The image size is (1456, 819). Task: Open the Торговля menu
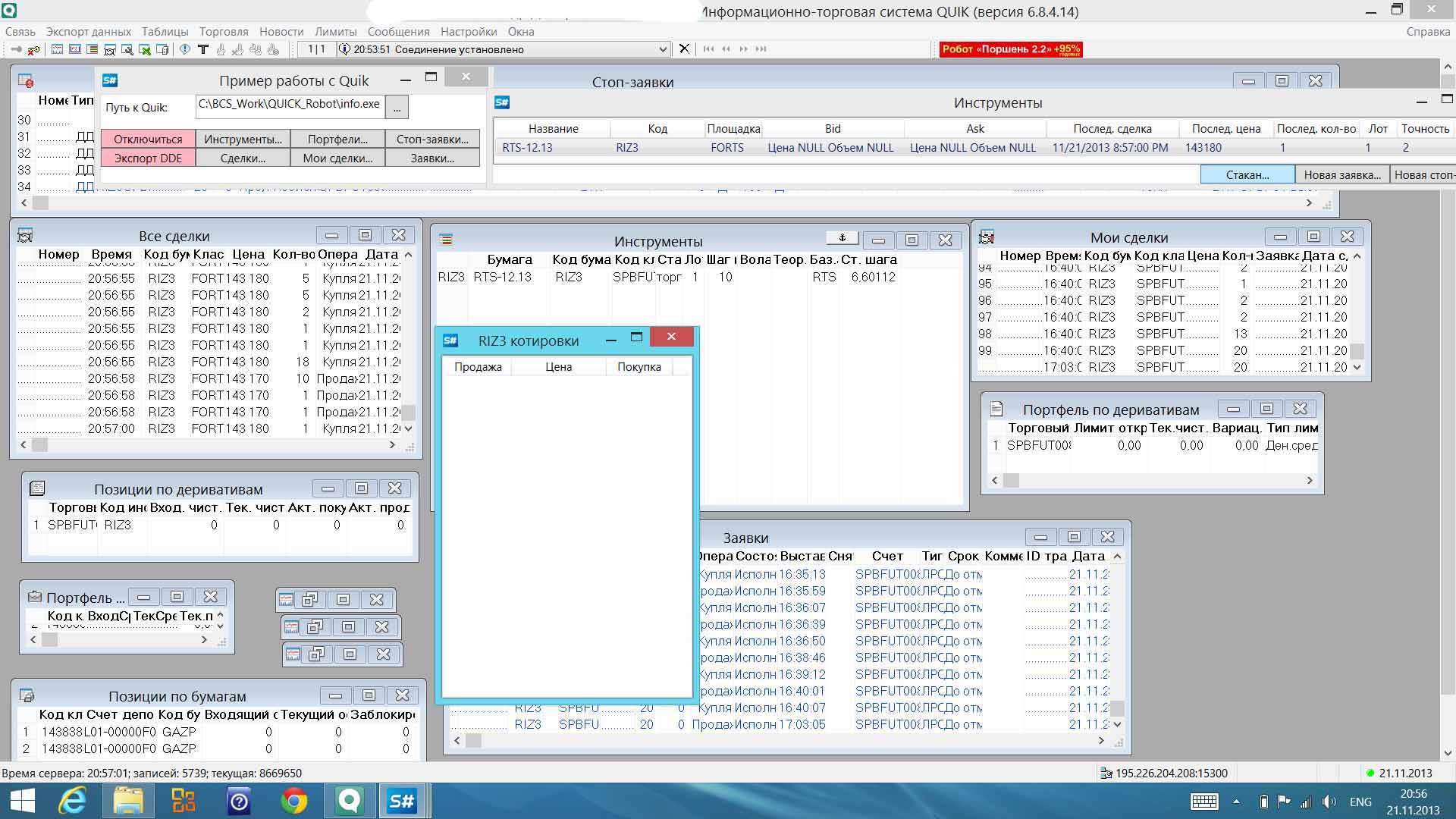(224, 32)
